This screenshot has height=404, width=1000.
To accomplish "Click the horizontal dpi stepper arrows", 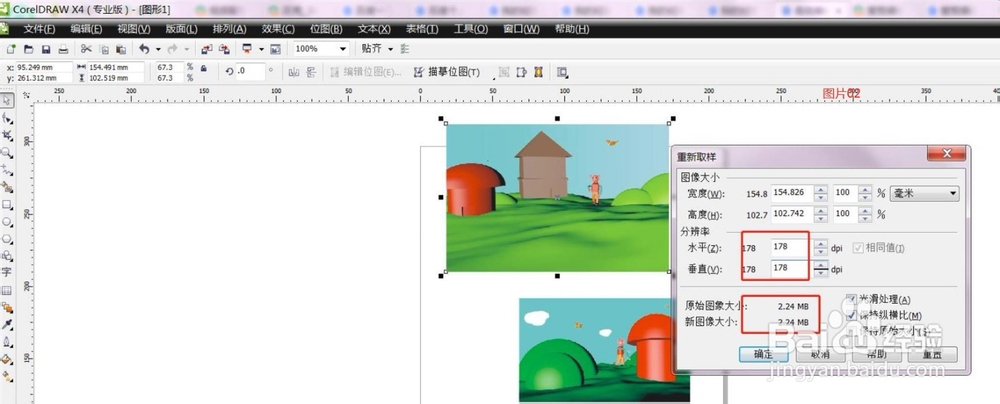I will tap(821, 247).
